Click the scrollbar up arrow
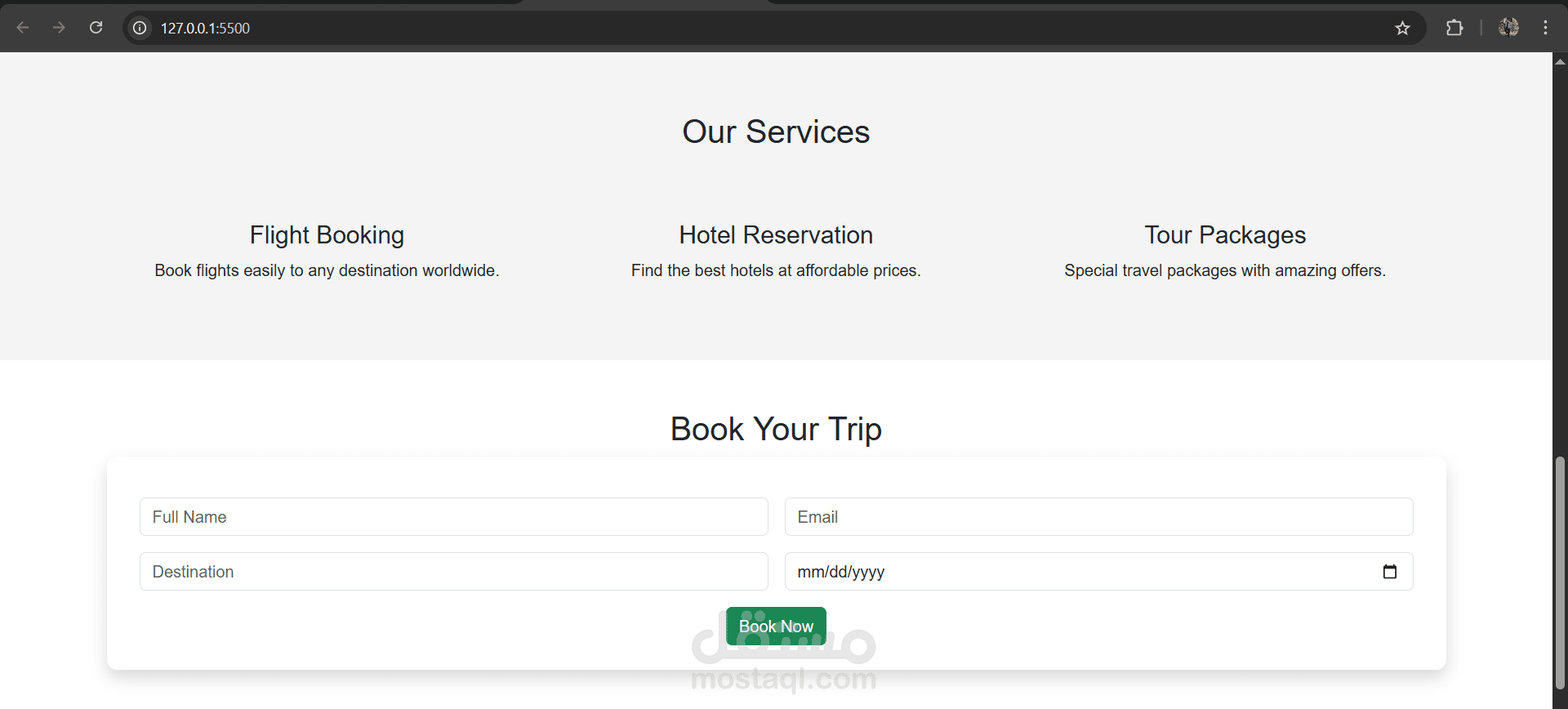The image size is (1568, 709). pos(1560,61)
